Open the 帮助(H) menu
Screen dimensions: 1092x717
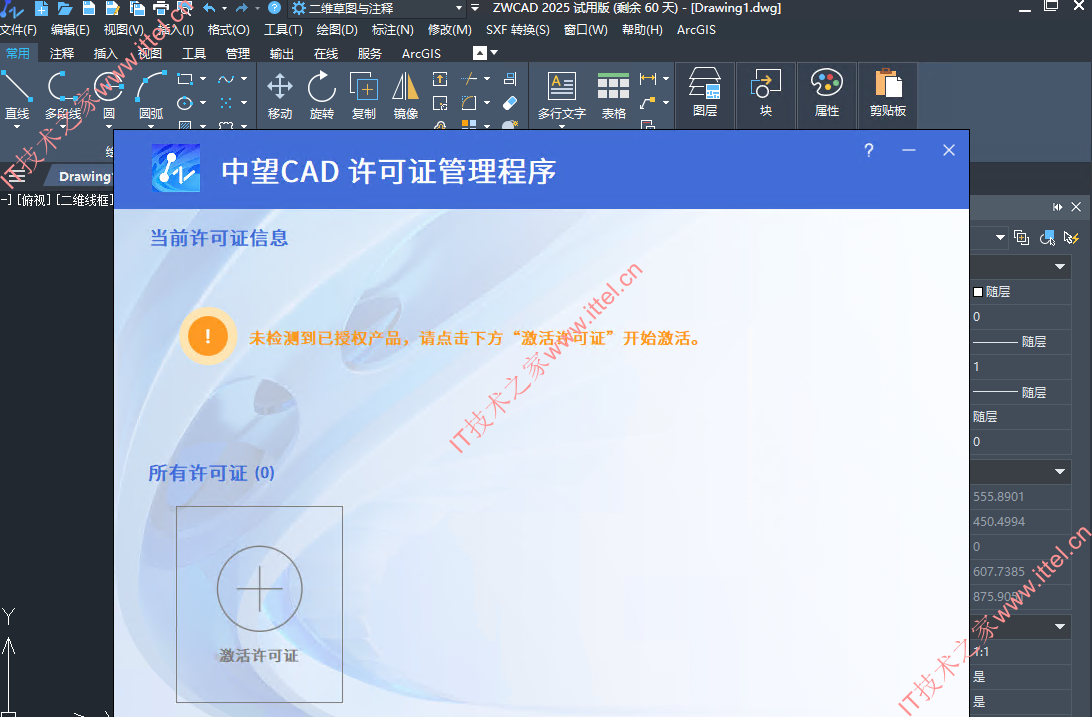point(642,30)
